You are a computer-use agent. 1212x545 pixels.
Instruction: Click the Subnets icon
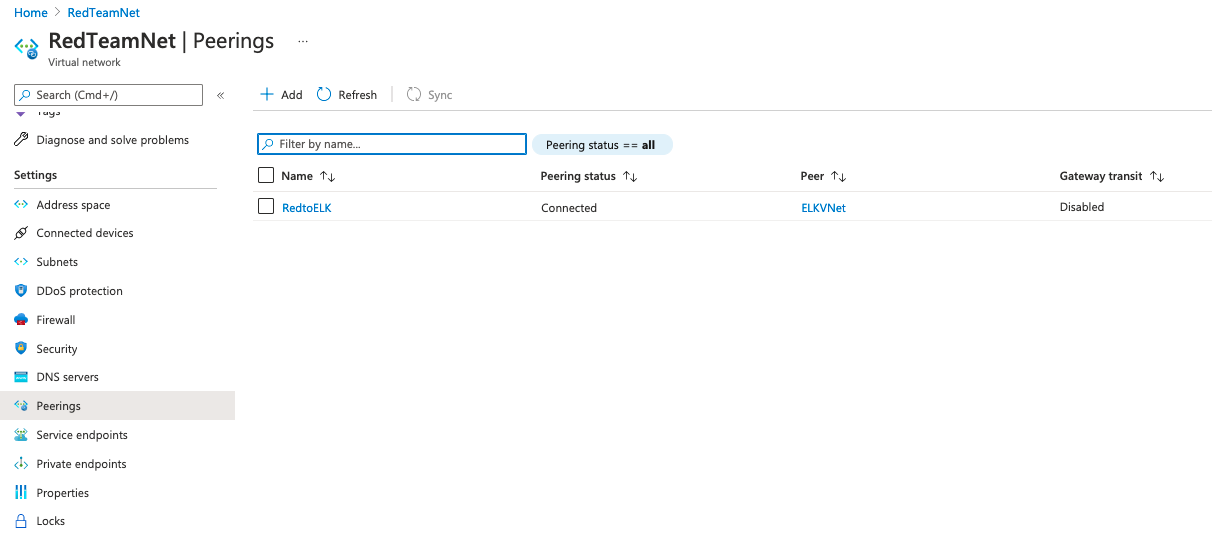point(21,262)
